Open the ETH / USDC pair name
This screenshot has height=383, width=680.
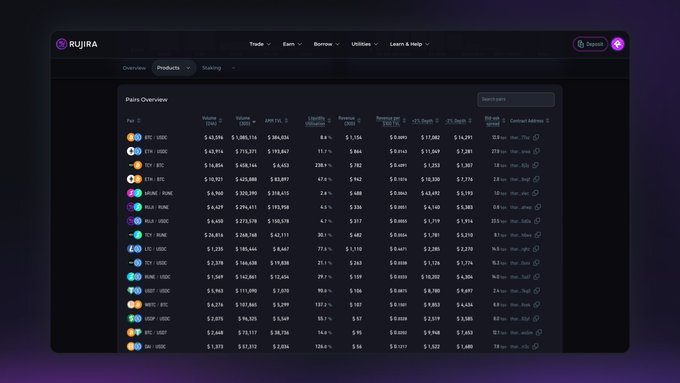[156, 151]
